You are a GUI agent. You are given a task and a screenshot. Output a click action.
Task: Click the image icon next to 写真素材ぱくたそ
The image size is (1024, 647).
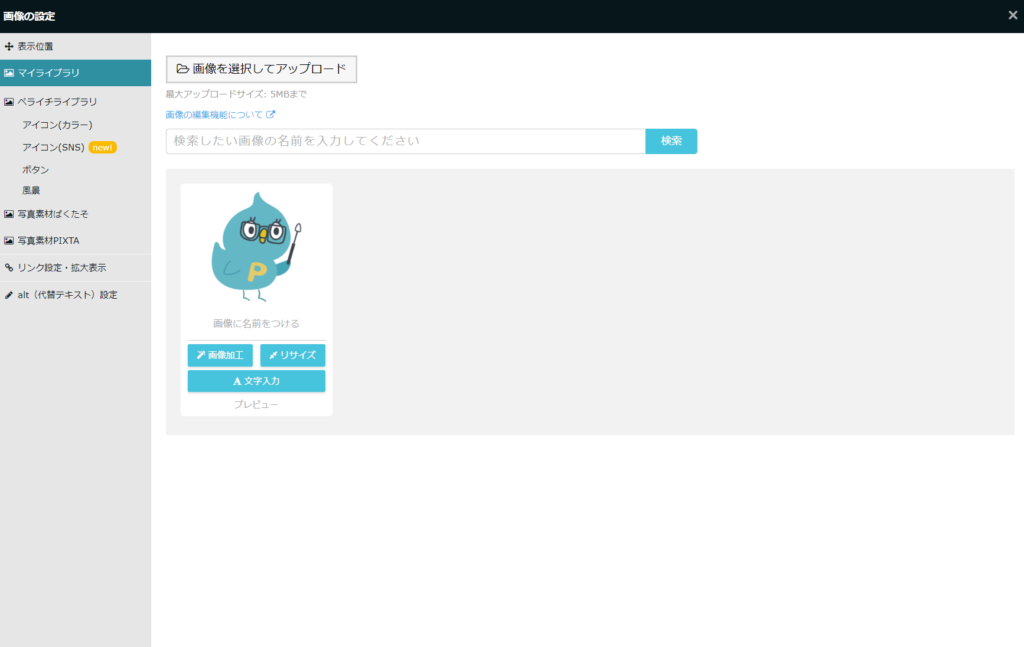(9, 214)
